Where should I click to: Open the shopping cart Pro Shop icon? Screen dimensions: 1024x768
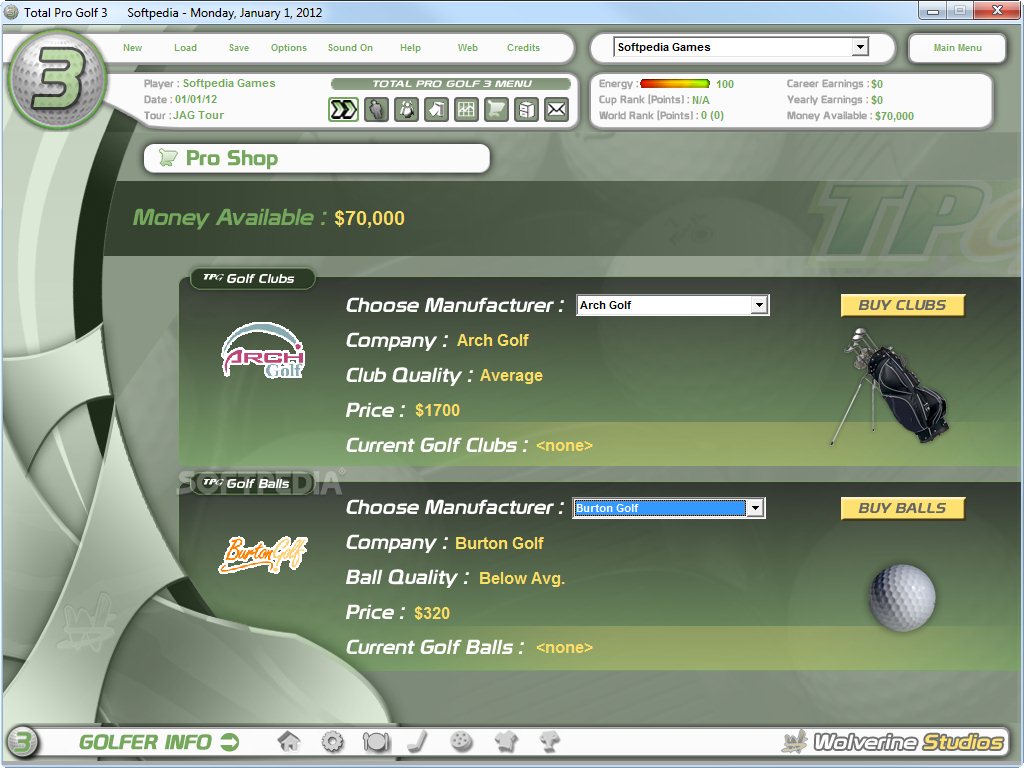[x=496, y=110]
